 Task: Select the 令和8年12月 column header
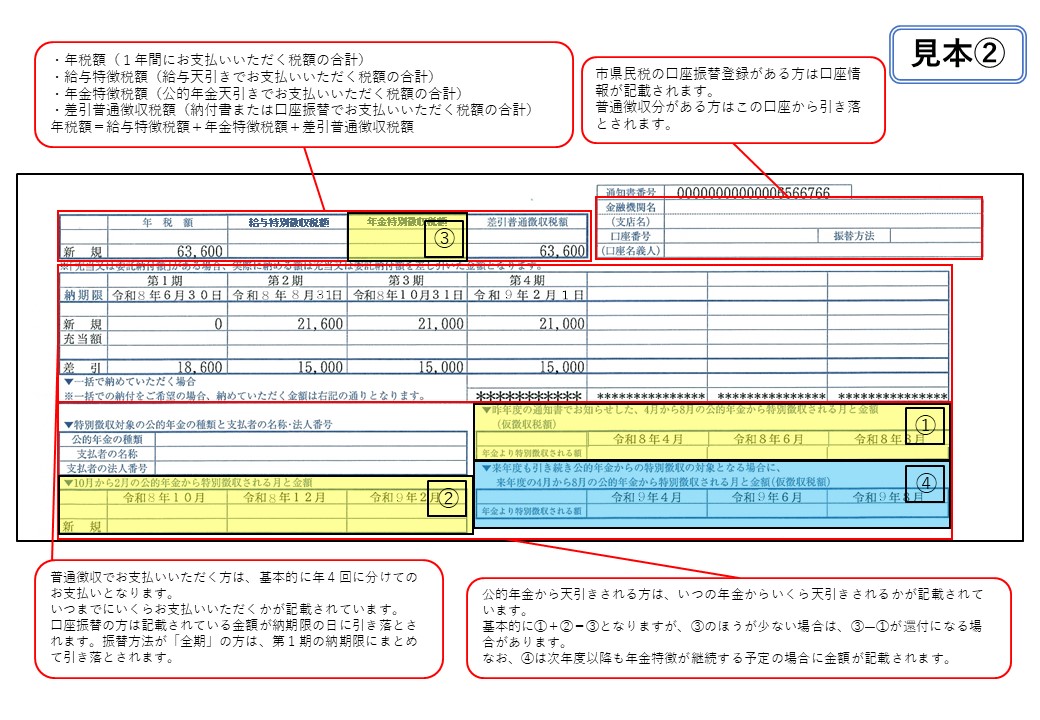click(x=285, y=497)
